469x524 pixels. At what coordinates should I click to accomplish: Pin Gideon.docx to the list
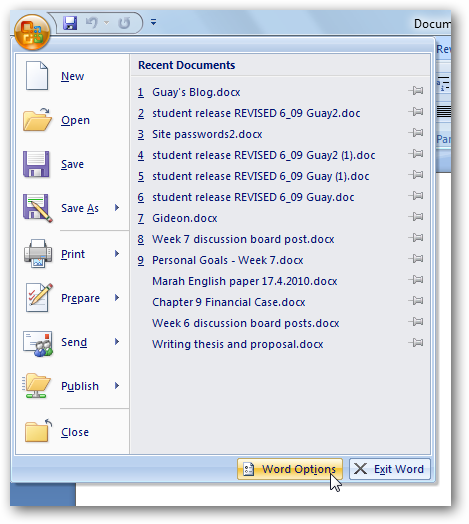tap(416, 217)
